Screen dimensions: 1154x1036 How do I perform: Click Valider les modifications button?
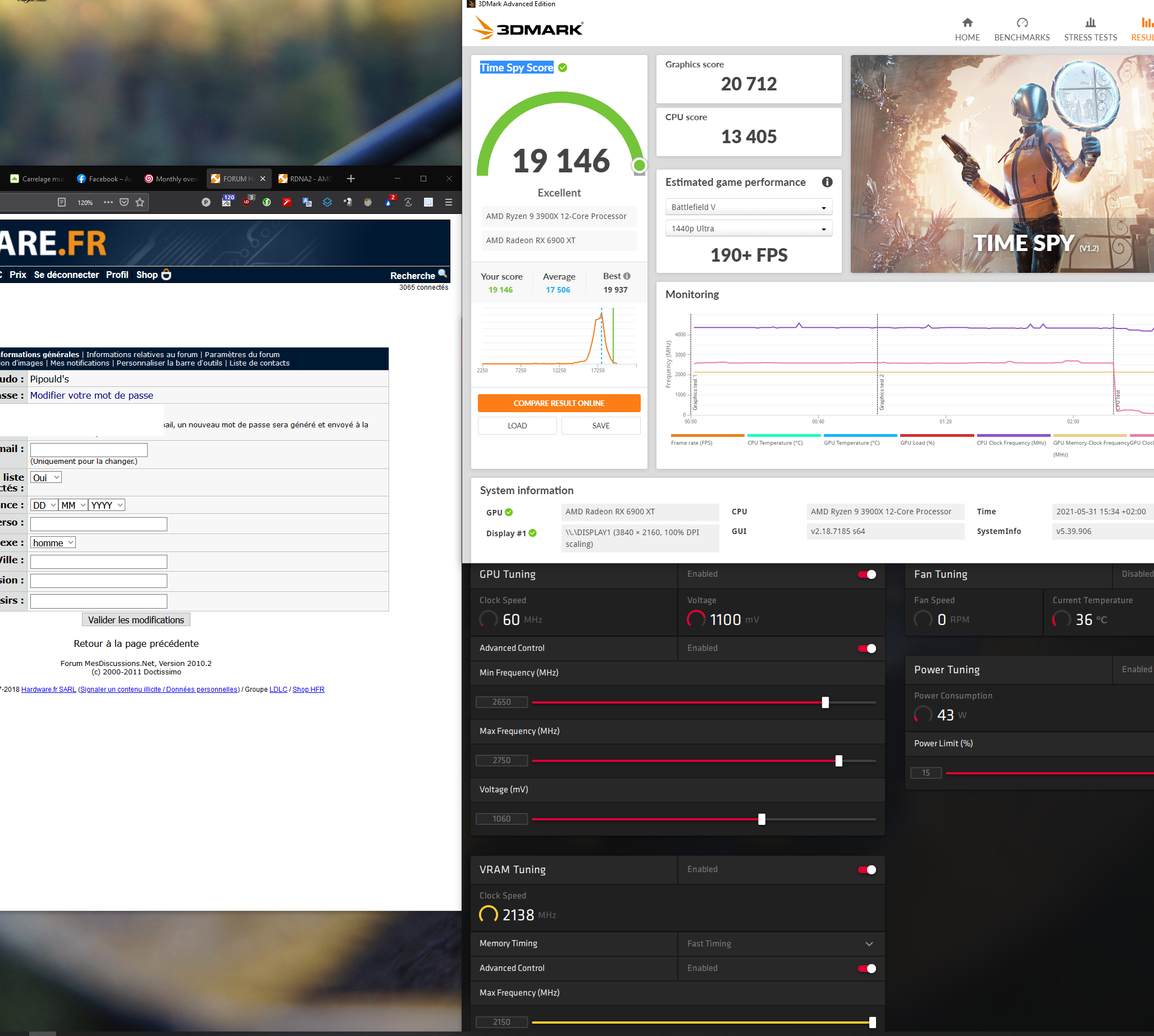pyautogui.click(x=136, y=620)
